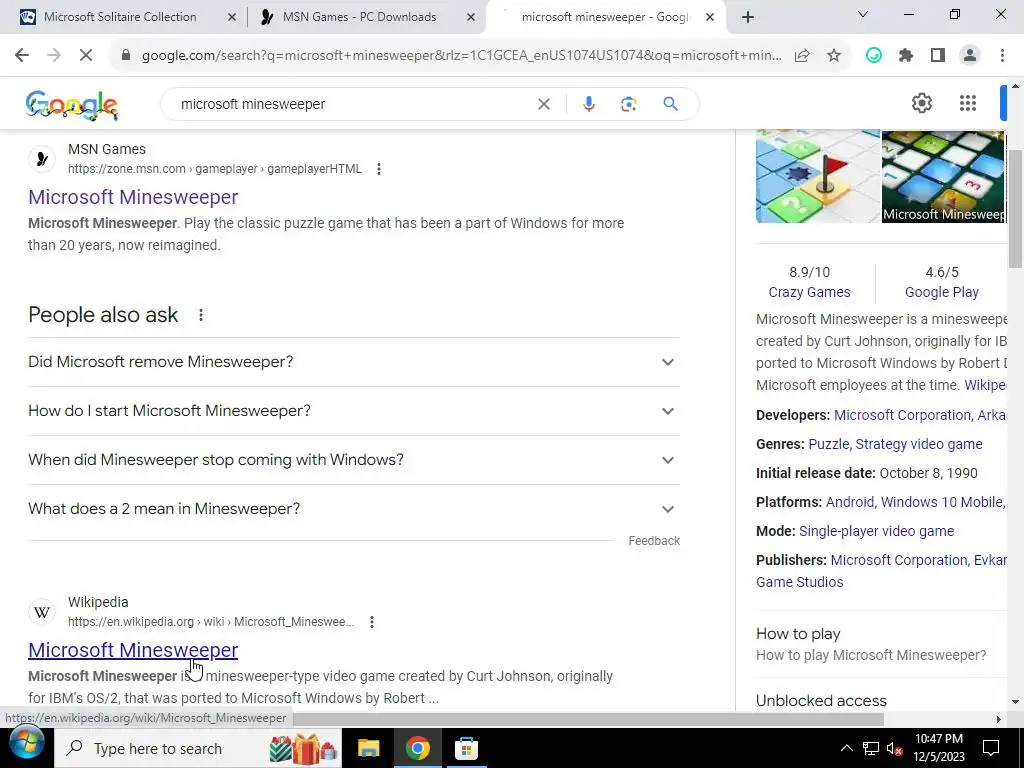1024x768 pixels.
Task: Open Single-player video game link
Action: [876, 531]
